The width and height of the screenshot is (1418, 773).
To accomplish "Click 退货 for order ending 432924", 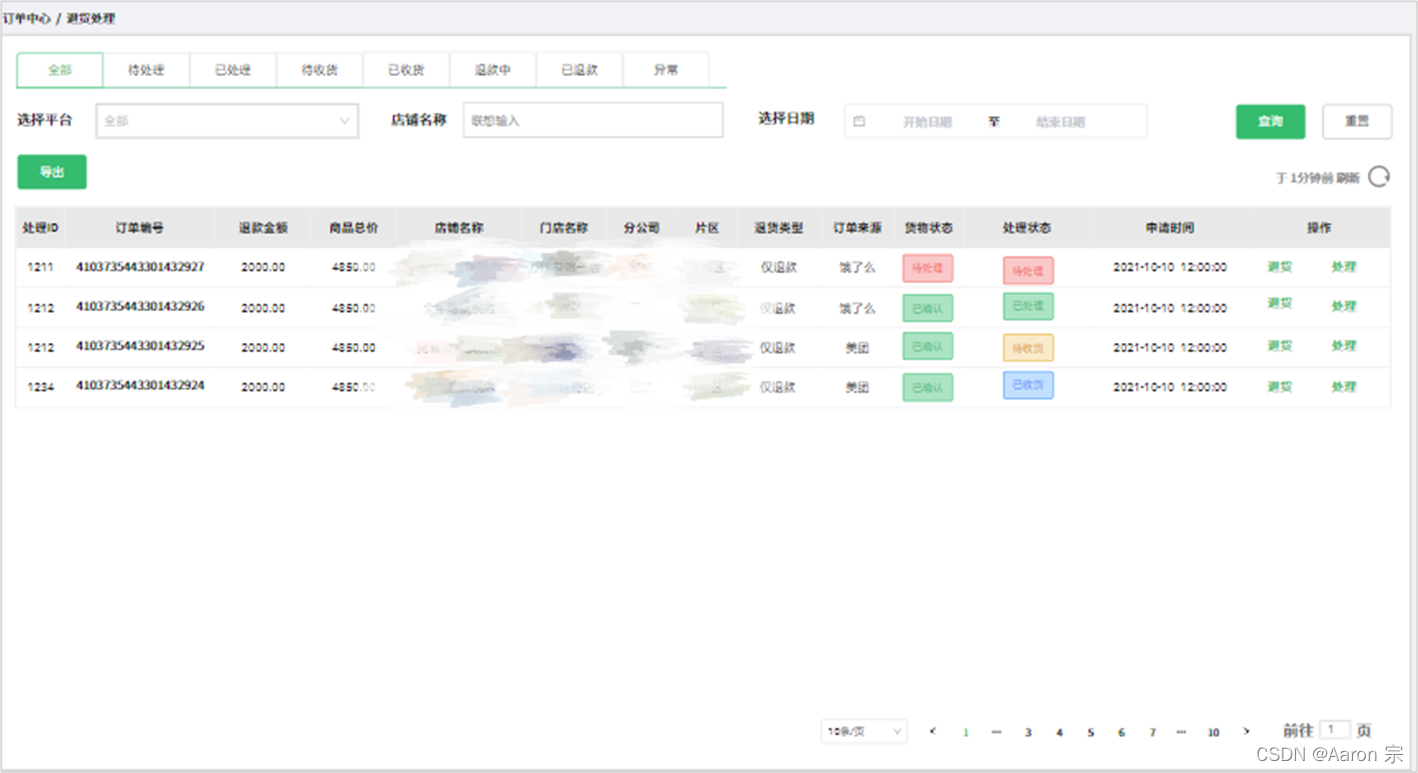I will (1280, 386).
